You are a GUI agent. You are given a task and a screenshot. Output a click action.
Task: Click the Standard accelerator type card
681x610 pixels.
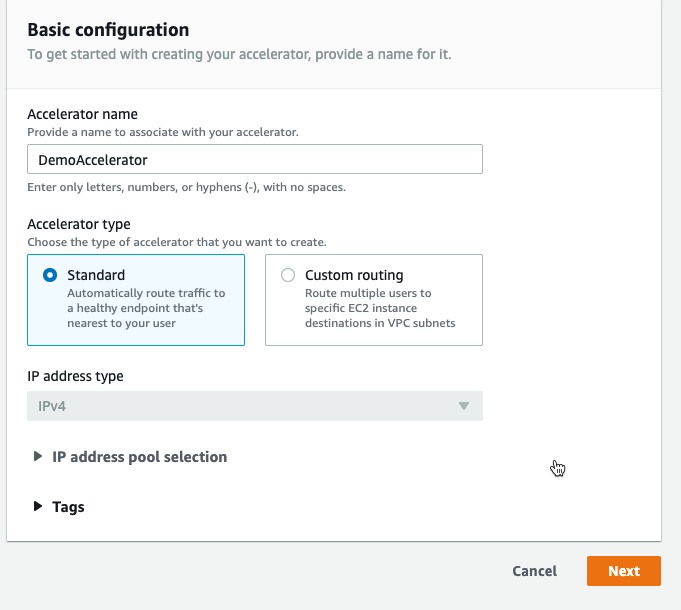point(136,300)
